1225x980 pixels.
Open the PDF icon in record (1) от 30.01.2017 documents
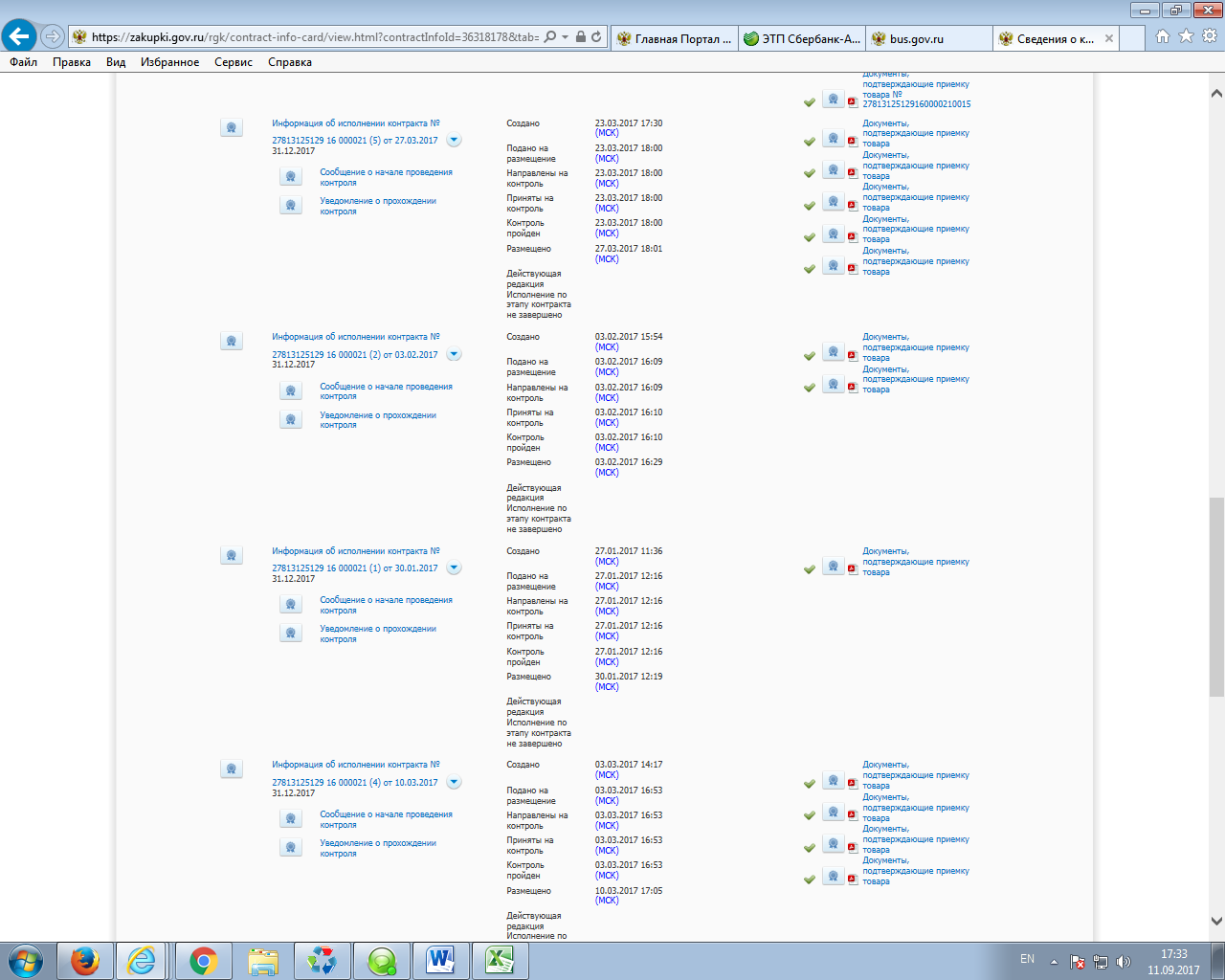tap(852, 568)
